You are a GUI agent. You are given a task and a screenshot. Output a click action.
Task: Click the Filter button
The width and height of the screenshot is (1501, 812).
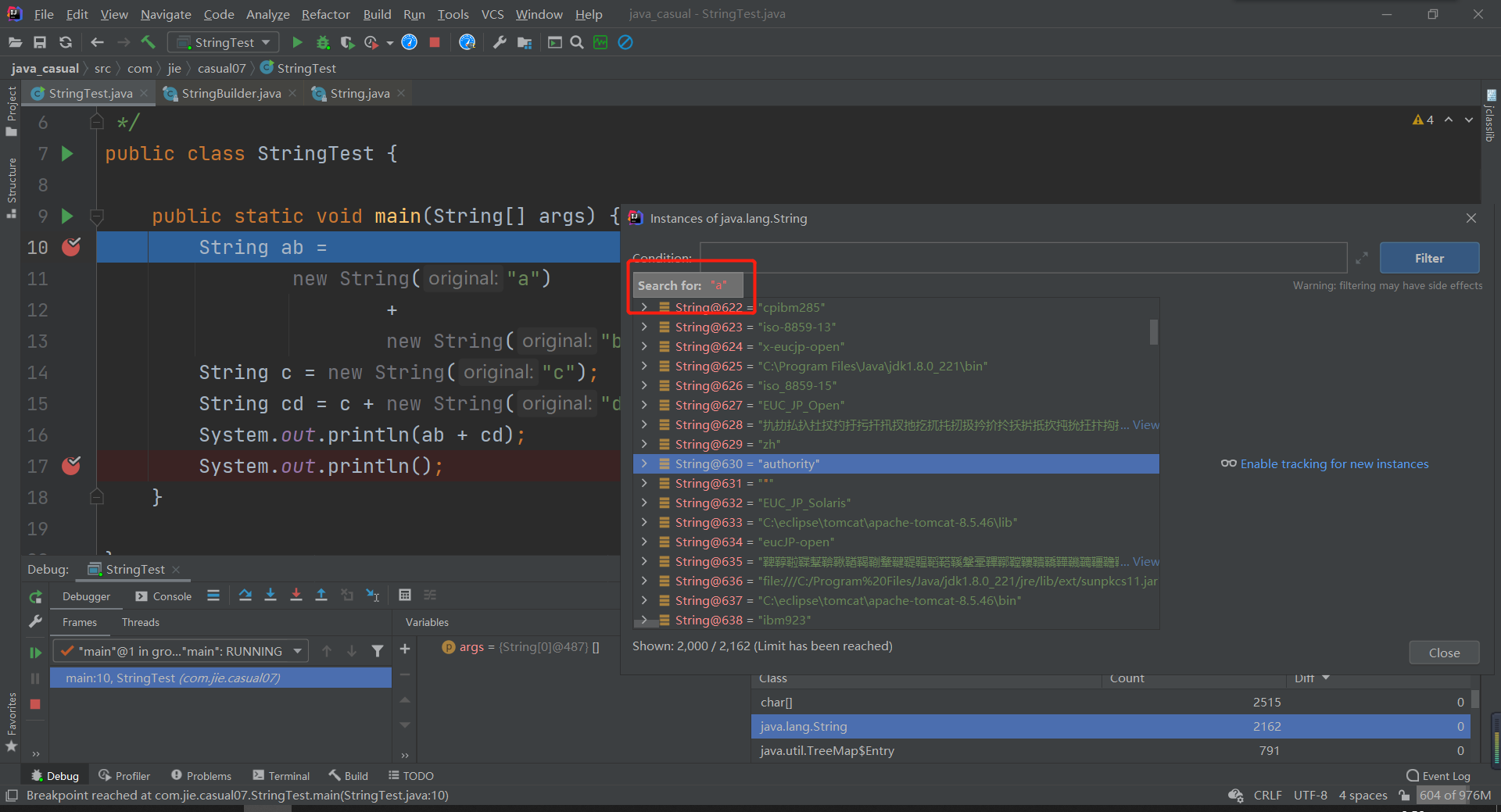point(1429,258)
